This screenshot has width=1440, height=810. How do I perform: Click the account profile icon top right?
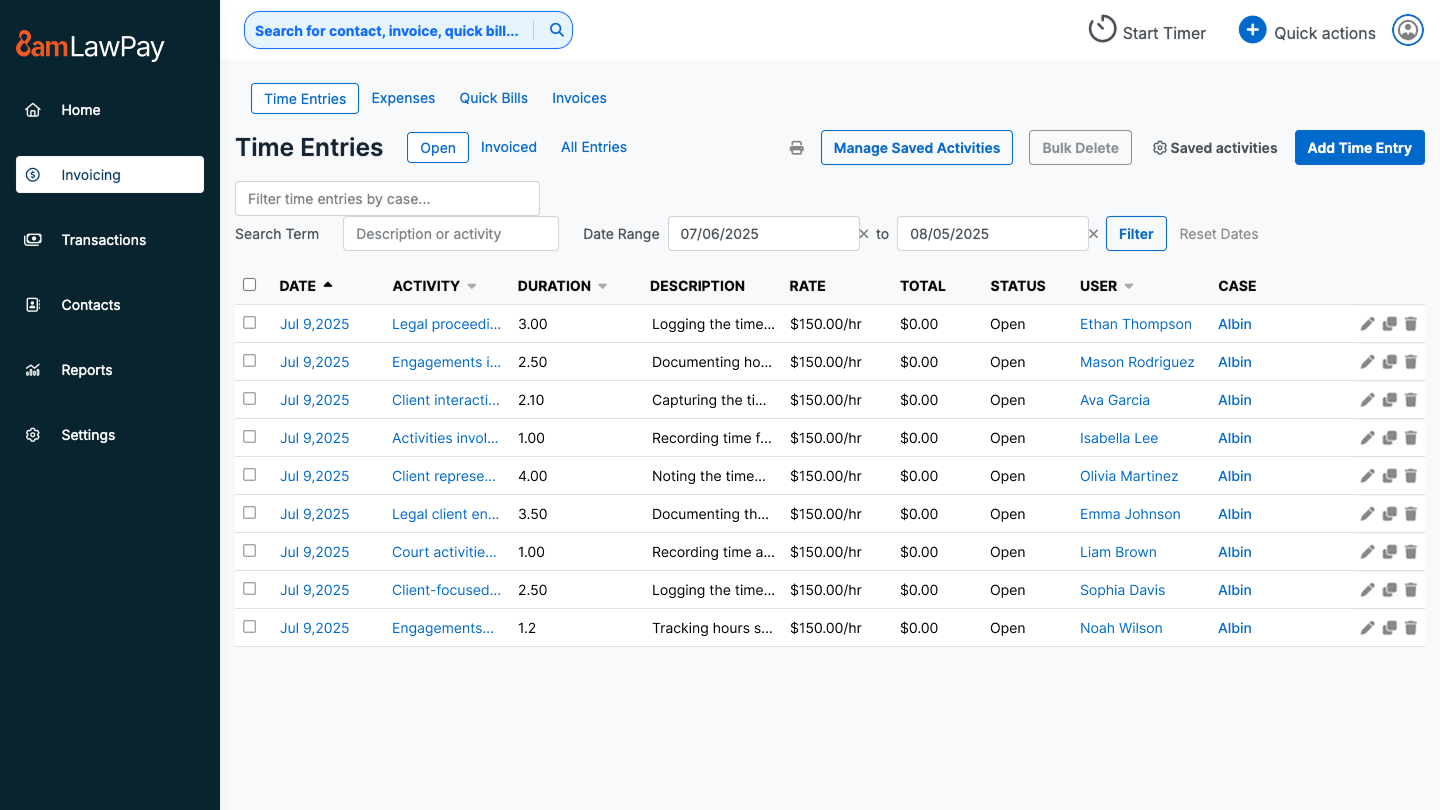click(1408, 30)
